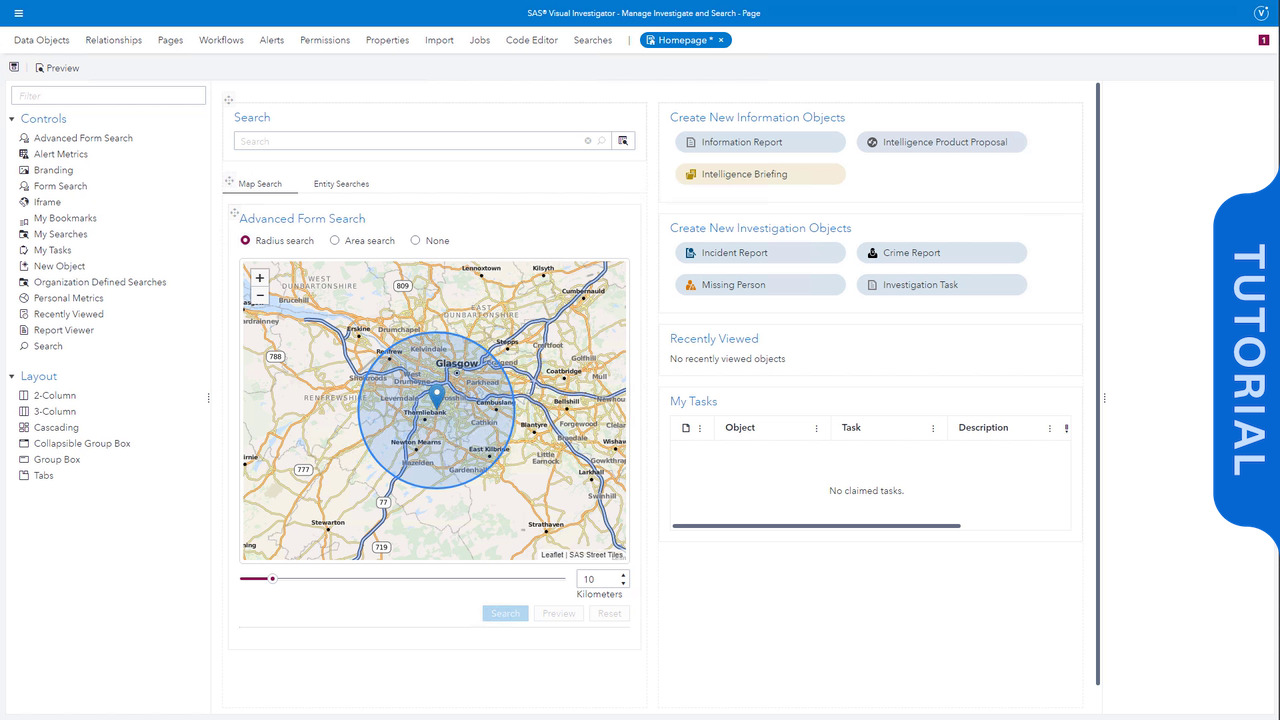The width and height of the screenshot is (1280, 720).
Task: Select the Recently Viewed control icon
Action: pyautogui.click(x=25, y=314)
